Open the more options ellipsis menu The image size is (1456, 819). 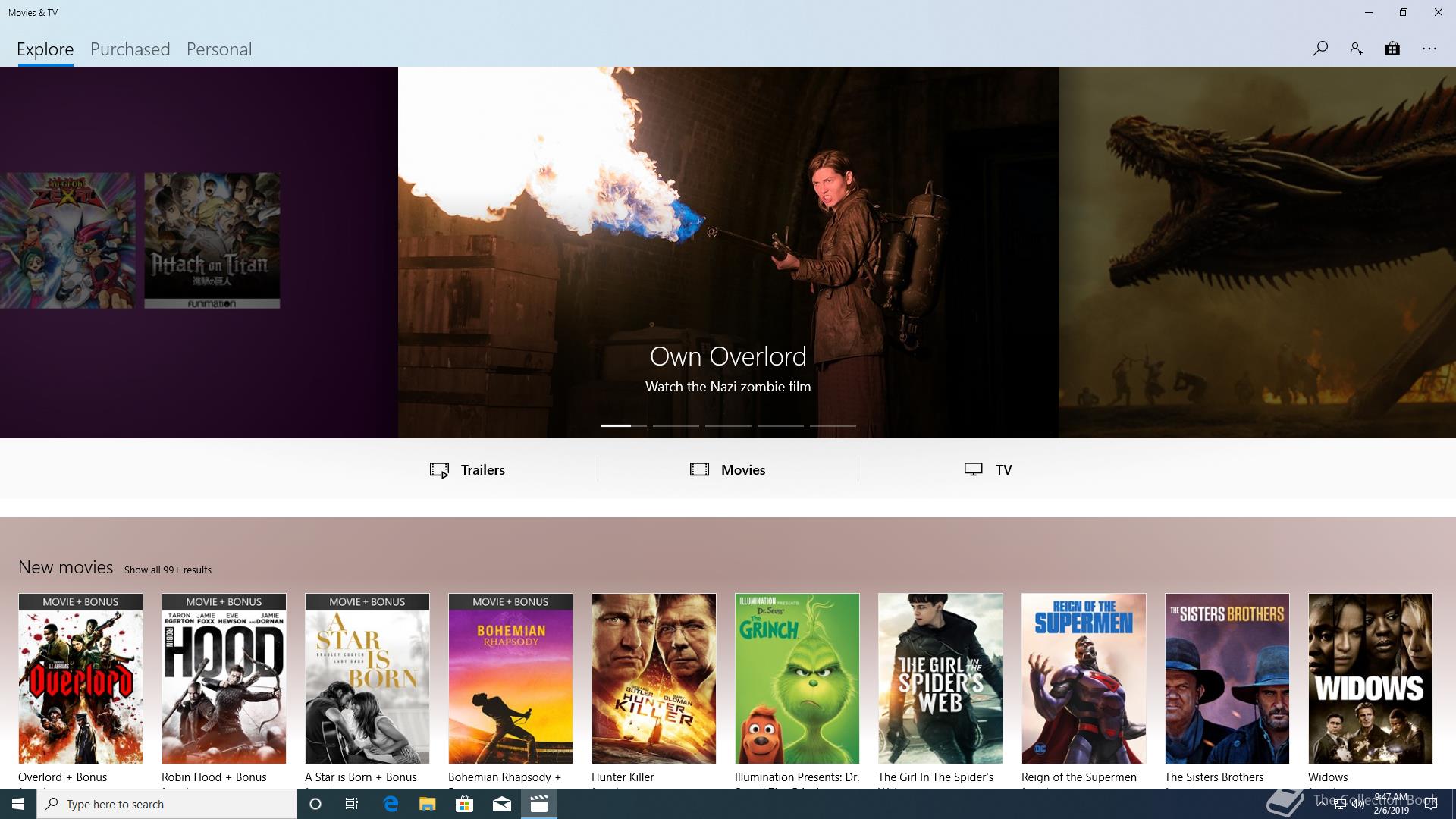pyautogui.click(x=1429, y=49)
